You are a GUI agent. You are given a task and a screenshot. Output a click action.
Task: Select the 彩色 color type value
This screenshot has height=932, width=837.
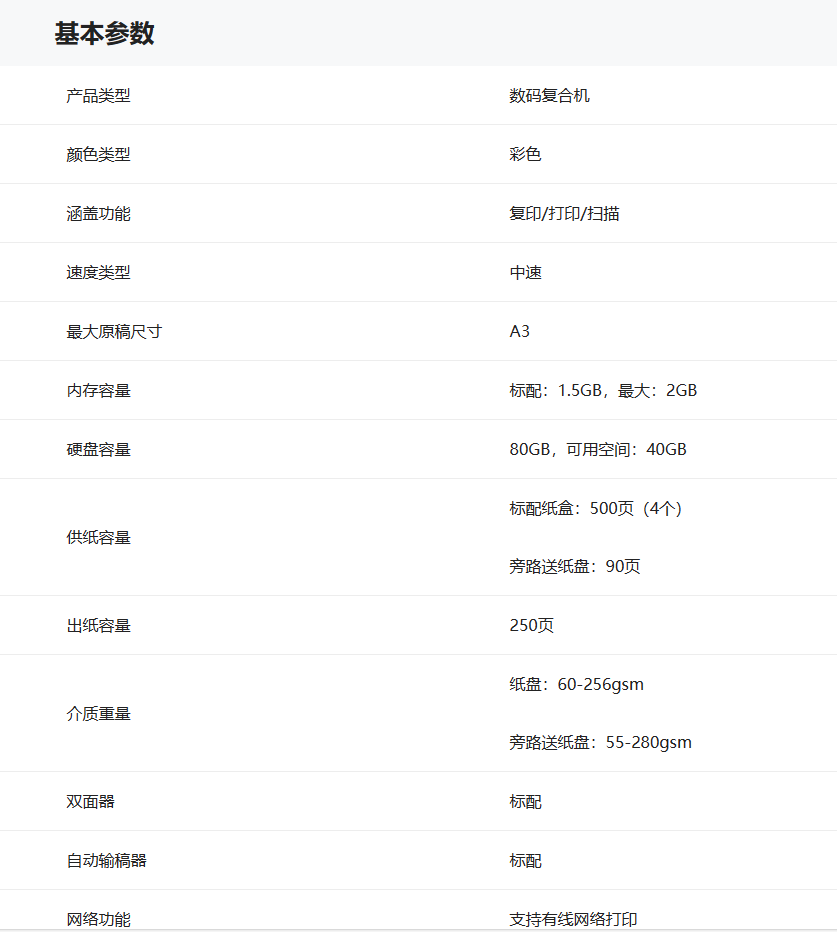pyautogui.click(x=525, y=155)
